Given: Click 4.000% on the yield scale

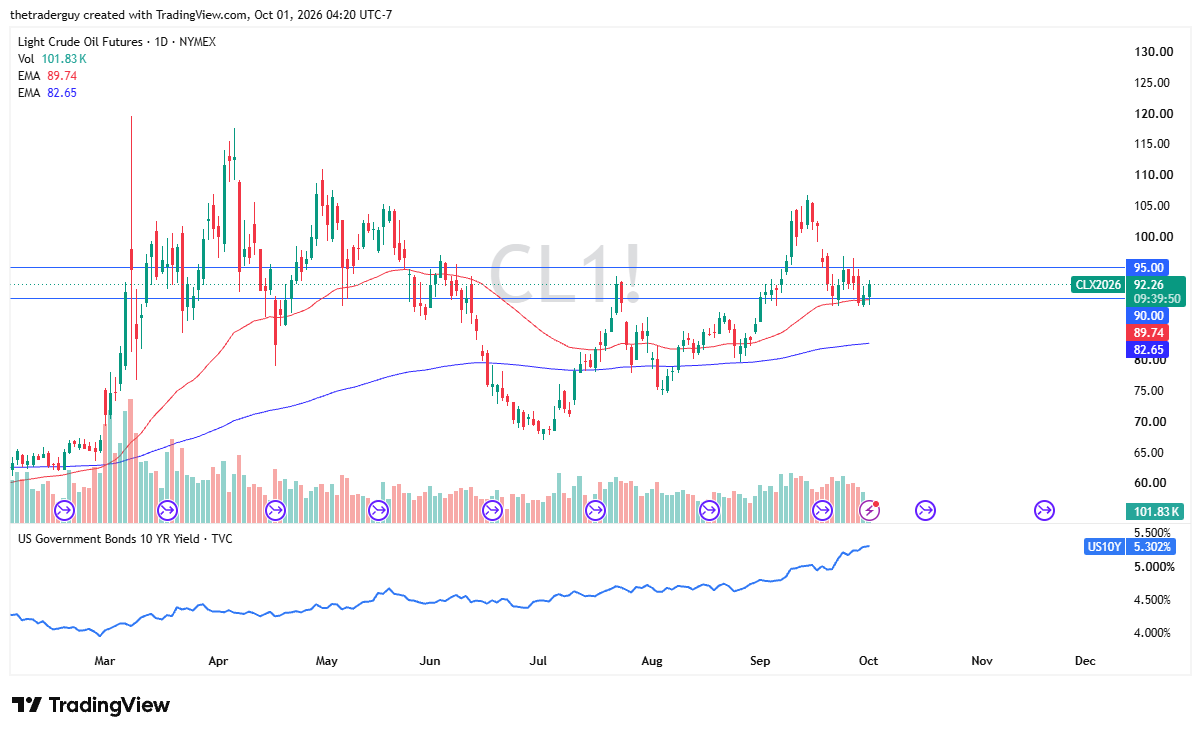Looking at the screenshot, I should [1153, 633].
